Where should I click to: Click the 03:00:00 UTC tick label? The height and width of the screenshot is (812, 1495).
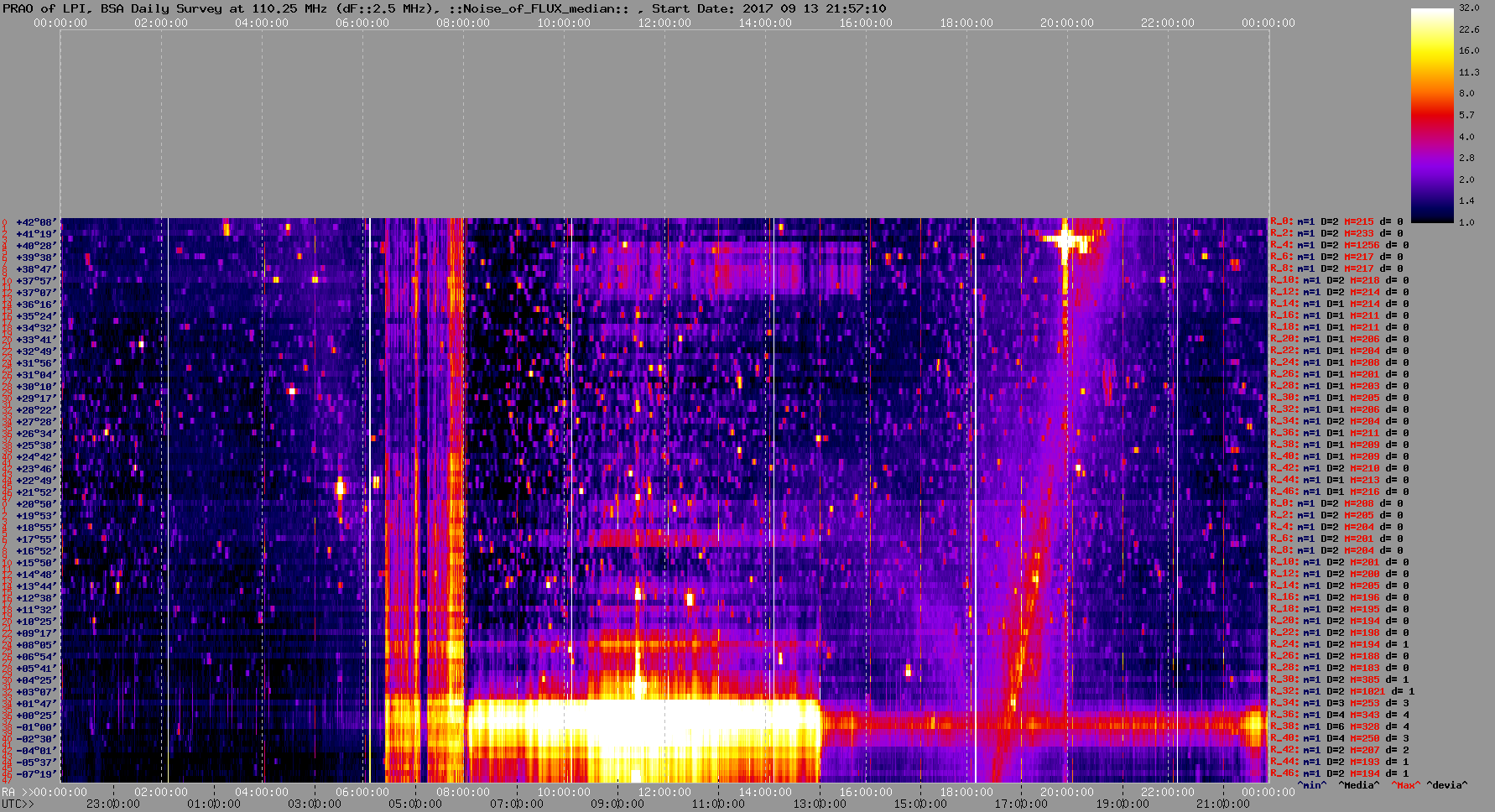[315, 804]
